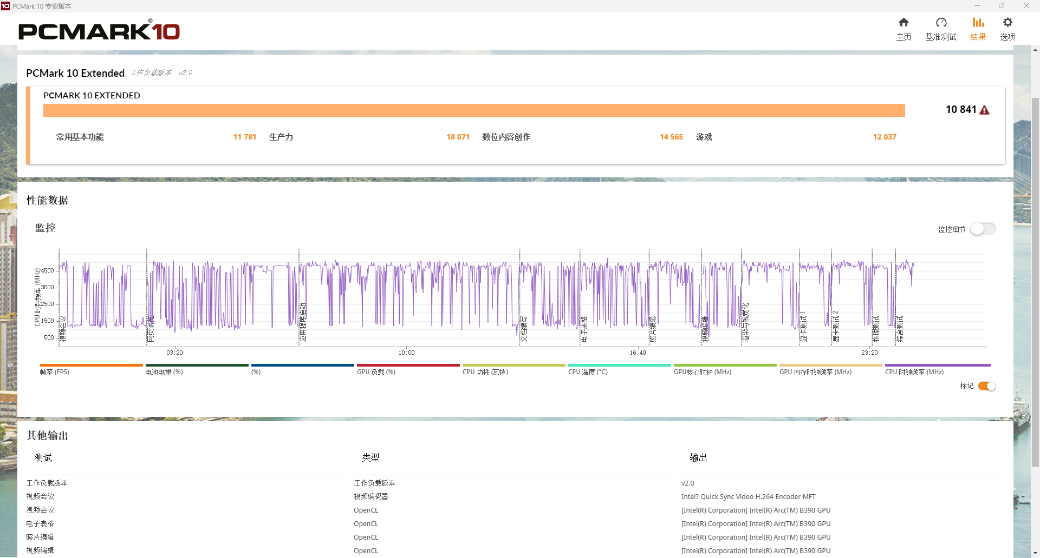This screenshot has height=558, width=1040.
Task: Select the 结果 results bar-chart icon
Action: [978, 28]
